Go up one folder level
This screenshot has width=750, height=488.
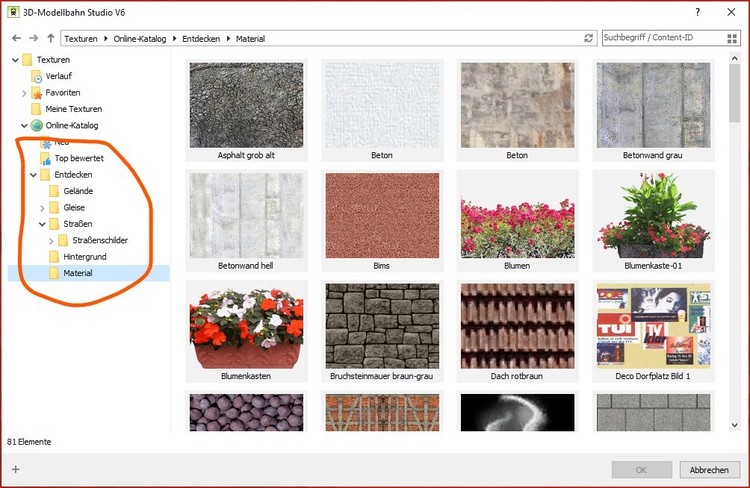(51, 38)
